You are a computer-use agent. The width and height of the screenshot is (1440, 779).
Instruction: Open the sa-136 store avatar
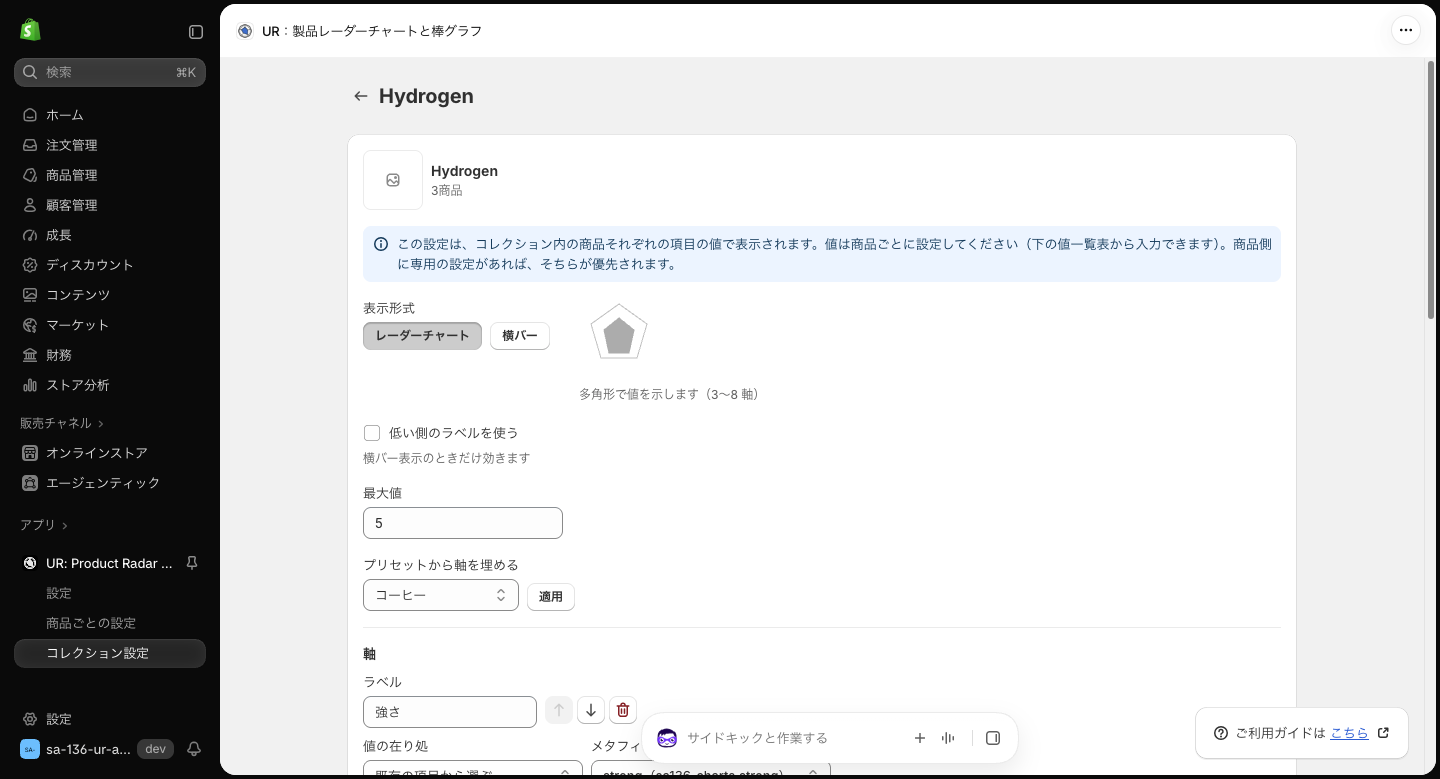30,749
